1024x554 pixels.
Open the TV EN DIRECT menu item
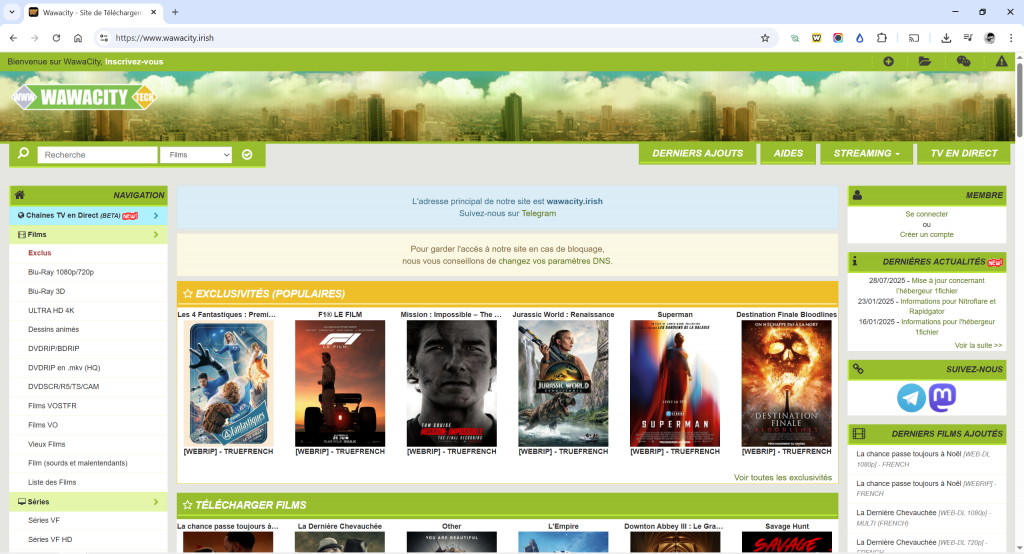pyautogui.click(x=964, y=153)
